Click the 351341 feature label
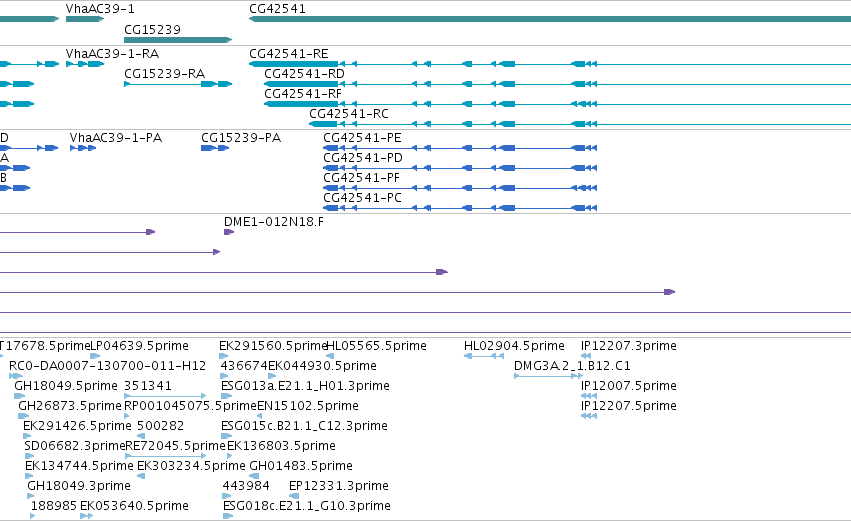 148,386
